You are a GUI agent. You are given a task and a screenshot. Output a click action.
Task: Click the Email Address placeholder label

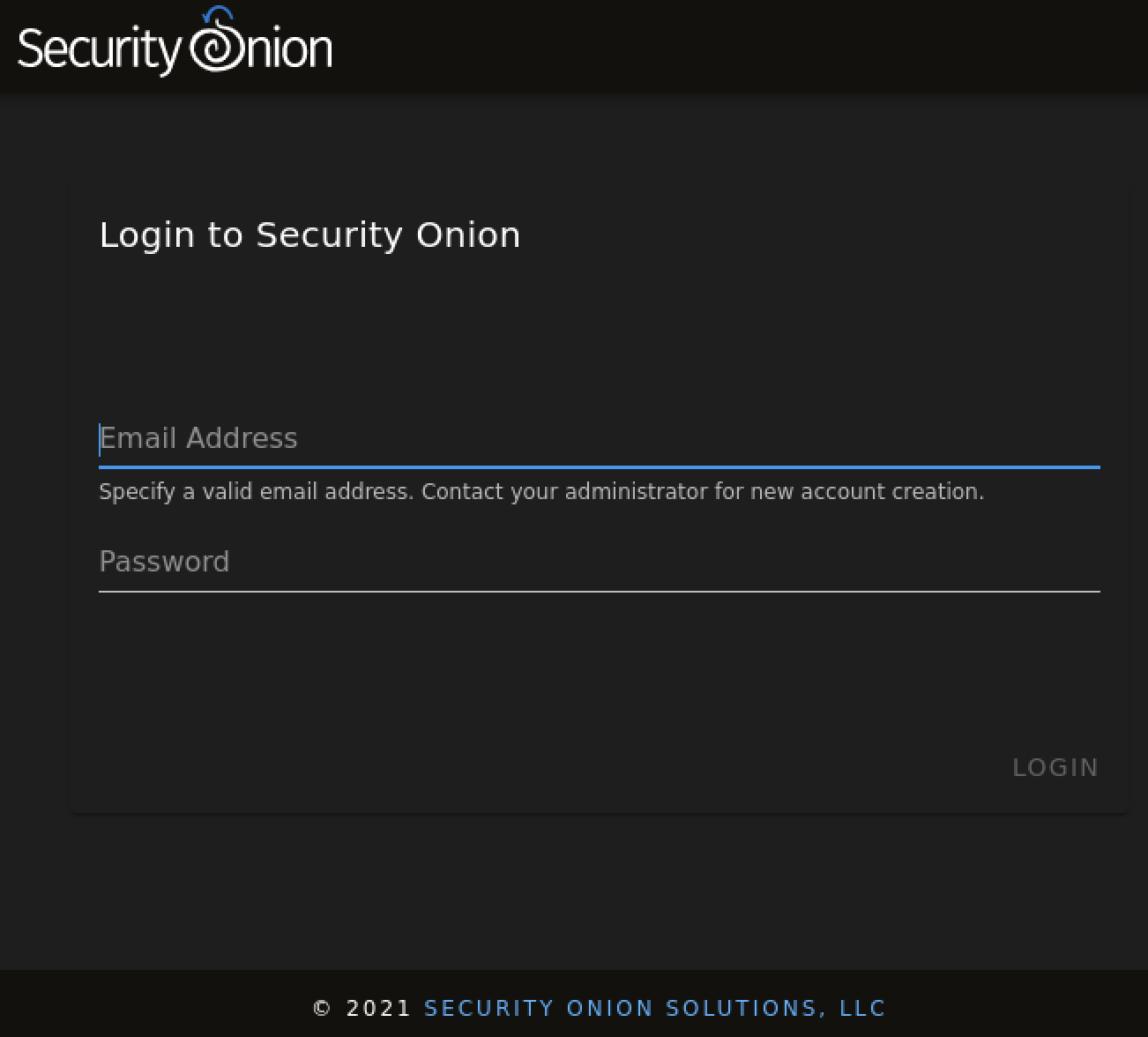click(198, 438)
